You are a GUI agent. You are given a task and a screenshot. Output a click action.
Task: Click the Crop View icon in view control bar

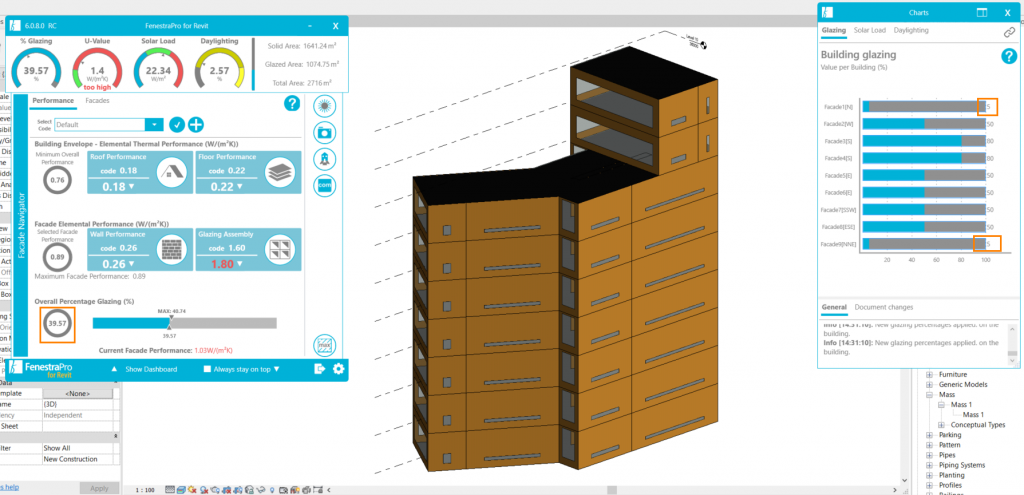(x=227, y=489)
